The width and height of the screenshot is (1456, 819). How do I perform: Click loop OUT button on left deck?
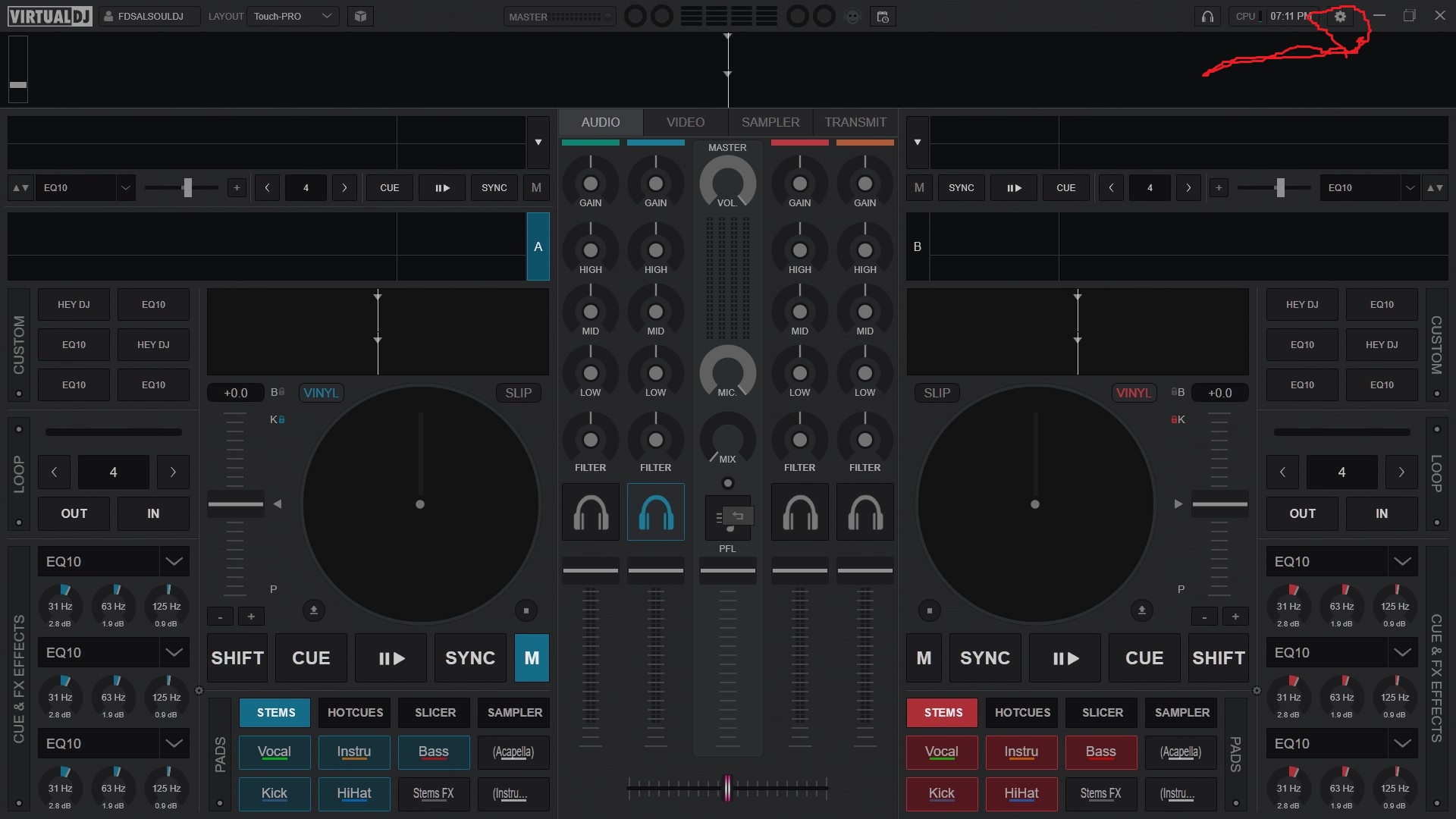pyautogui.click(x=74, y=513)
